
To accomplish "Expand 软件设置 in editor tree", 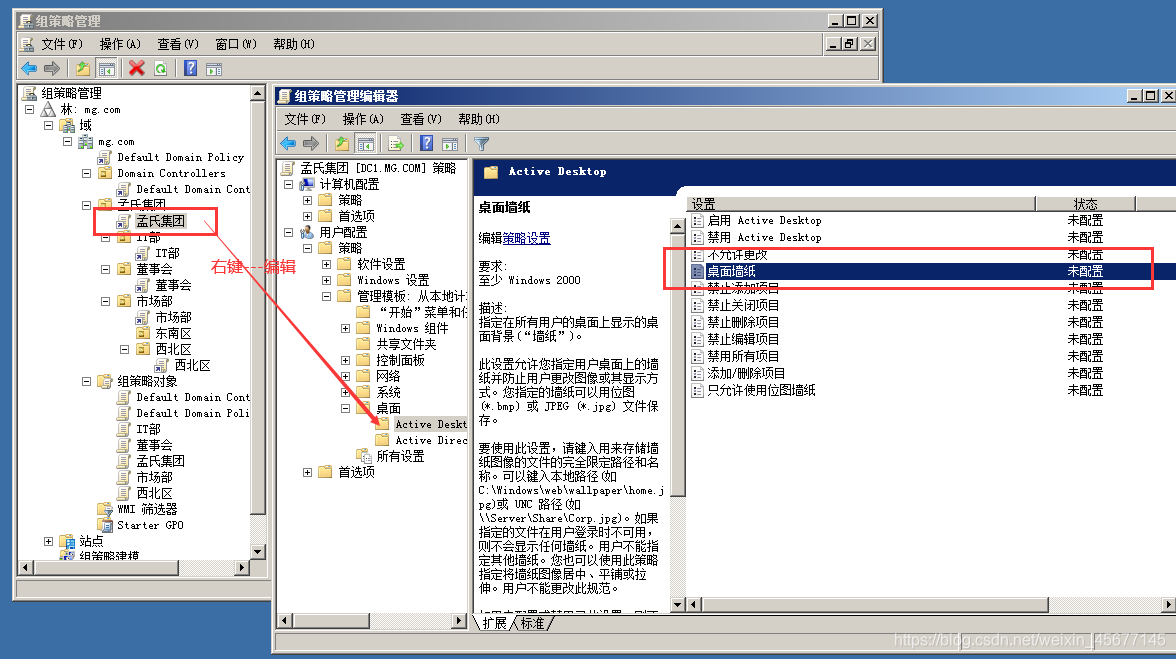I will [x=326, y=265].
